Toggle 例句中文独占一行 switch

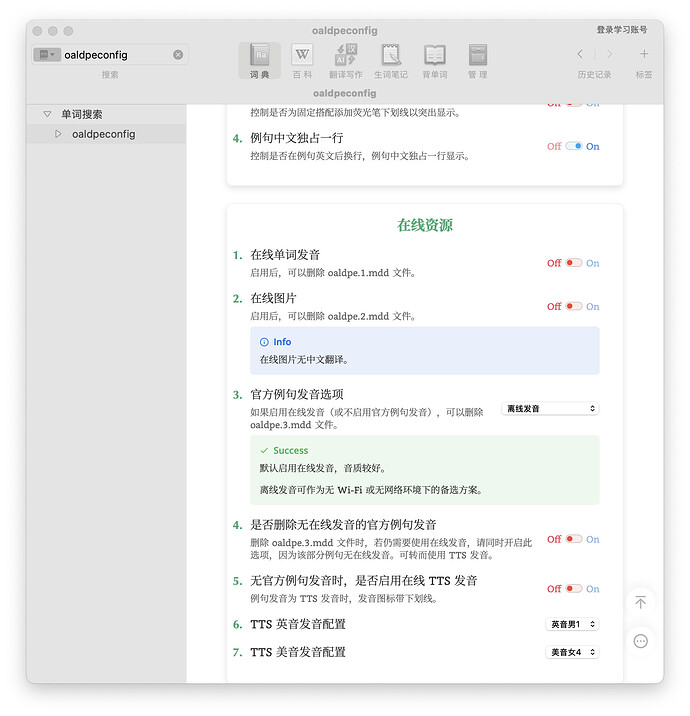(574, 146)
